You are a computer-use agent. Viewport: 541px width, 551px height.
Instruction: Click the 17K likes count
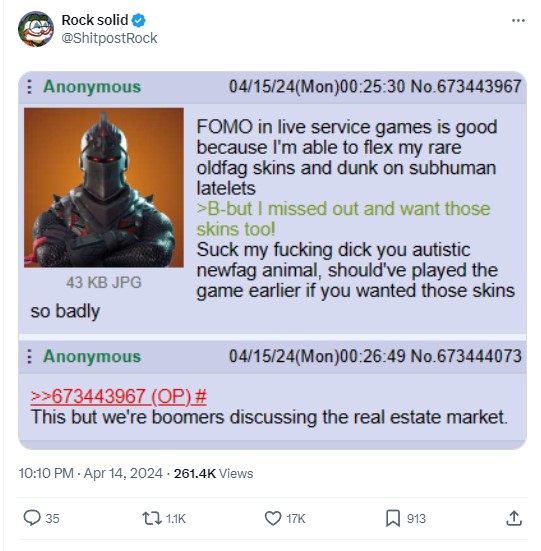click(x=296, y=519)
